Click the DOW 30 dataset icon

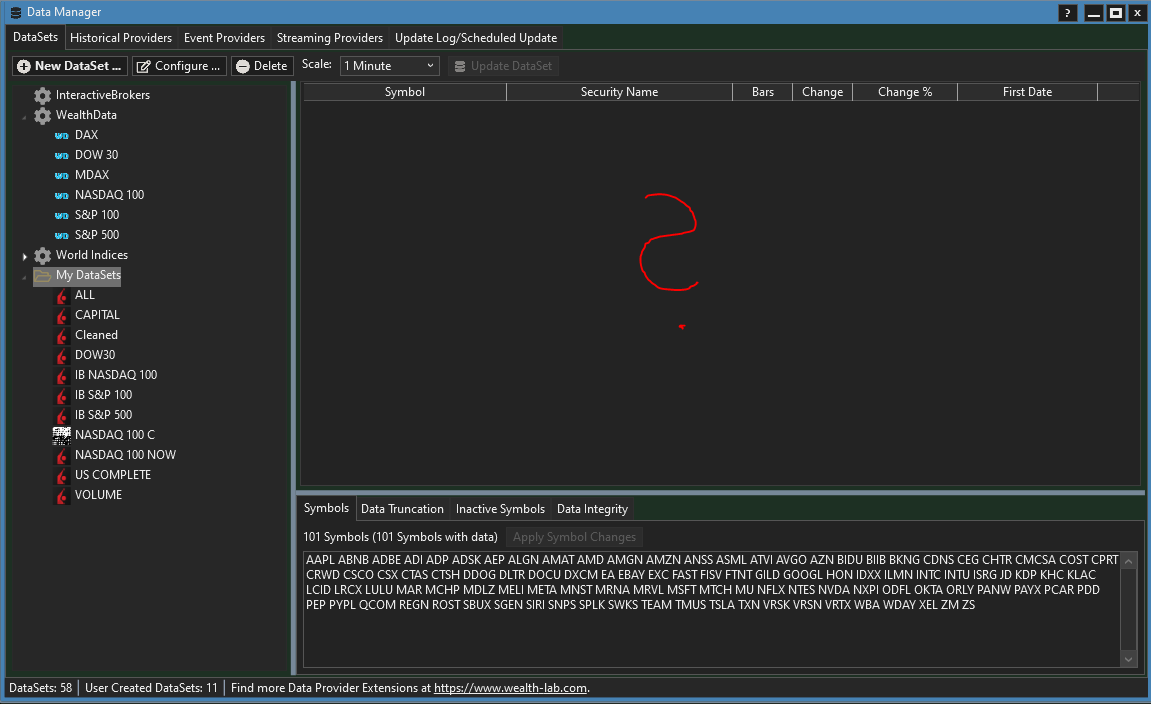pos(62,155)
